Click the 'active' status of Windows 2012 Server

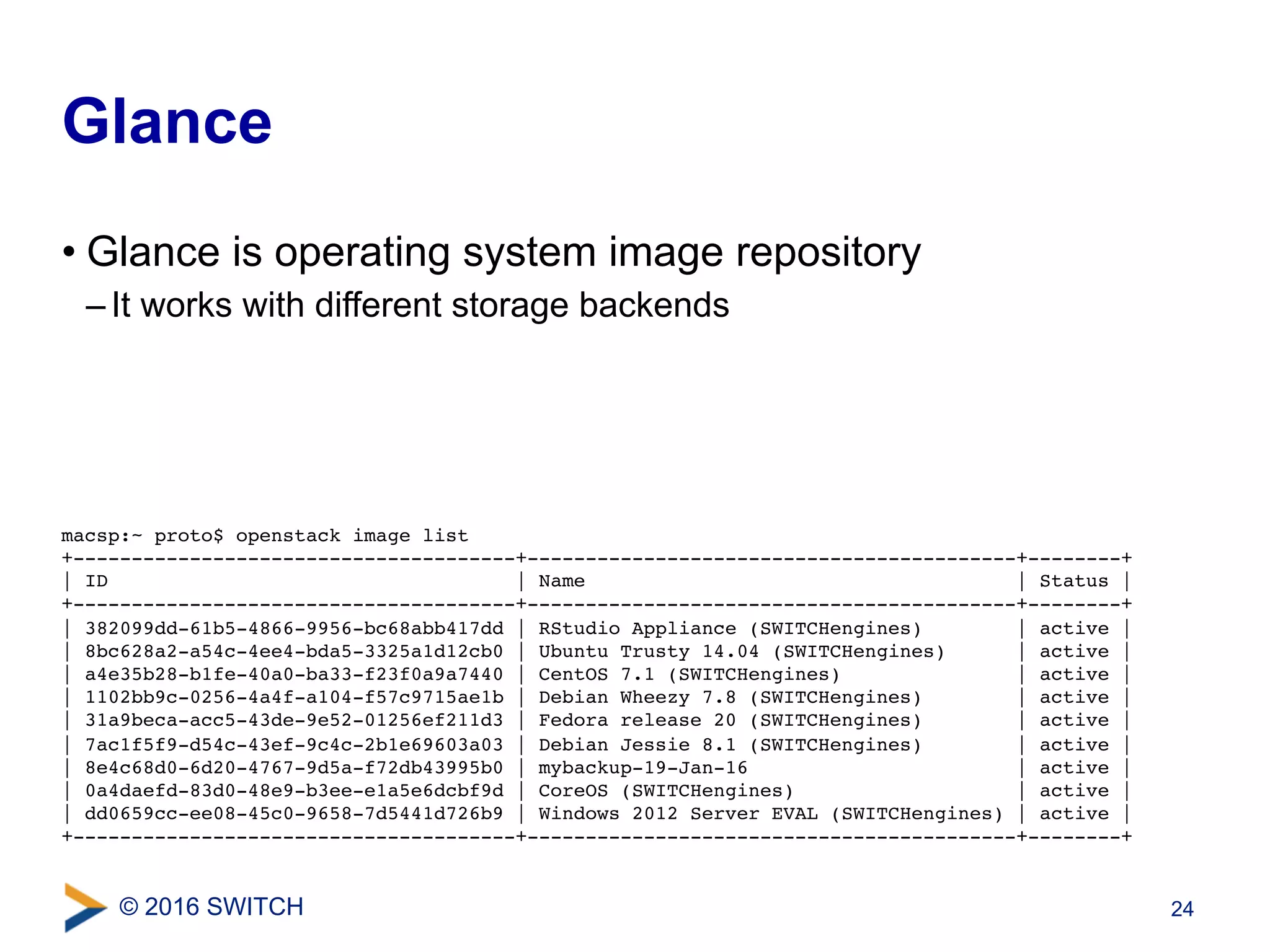point(1074,814)
